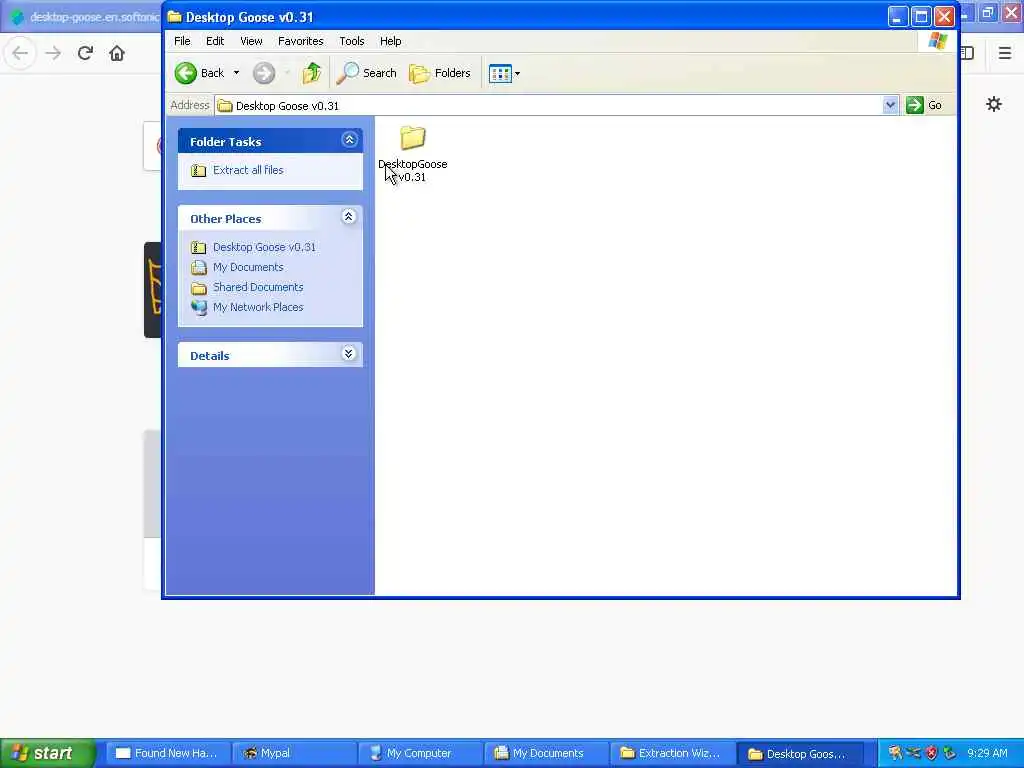Screen dimensions: 1024x768
Task: Collapse the Other Places panel
Action: [x=349, y=217]
